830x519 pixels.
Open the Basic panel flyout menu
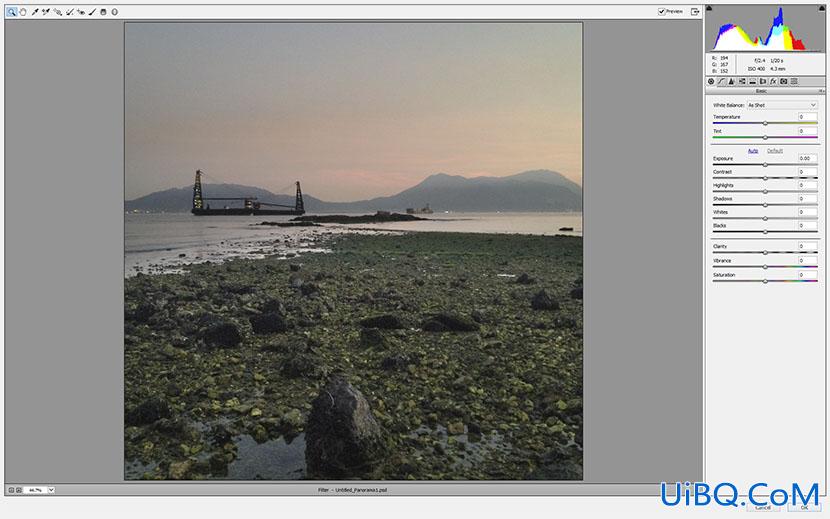[822, 91]
